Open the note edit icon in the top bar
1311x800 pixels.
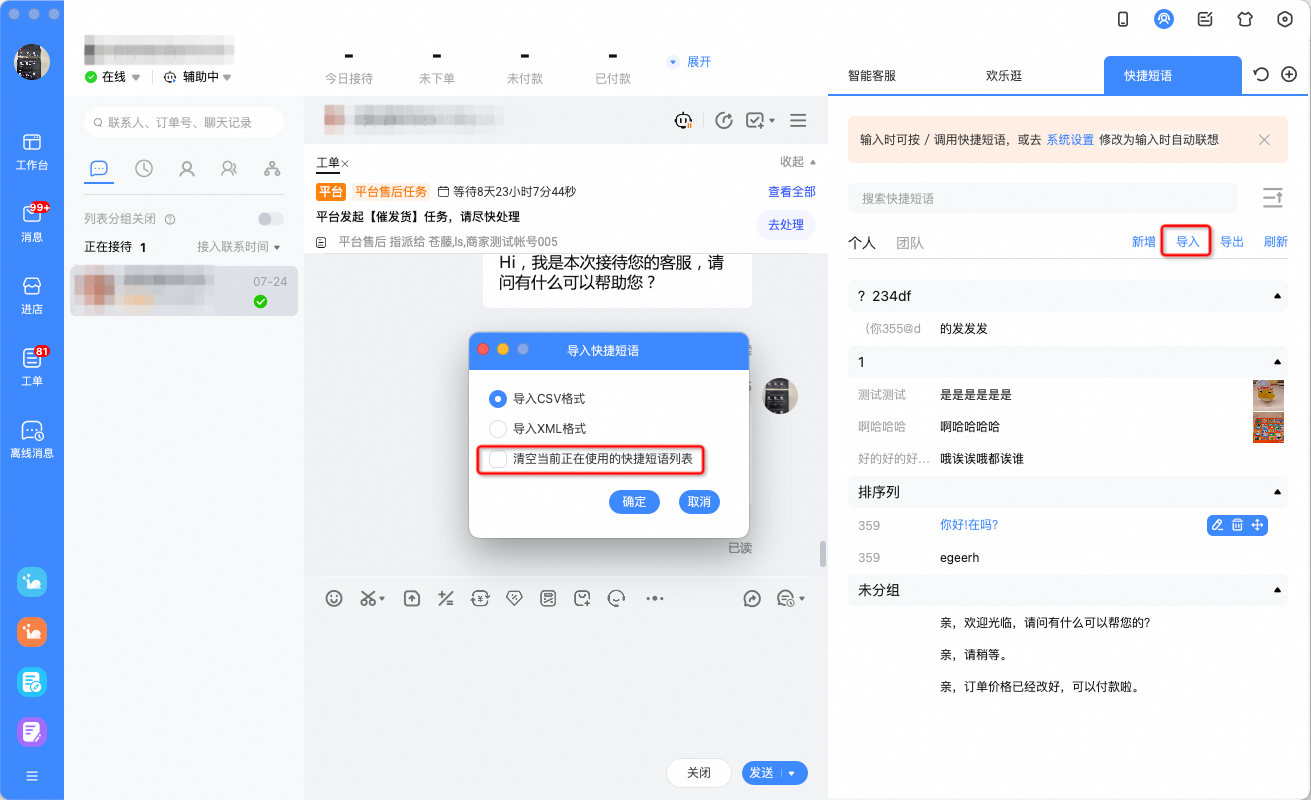click(x=1205, y=19)
